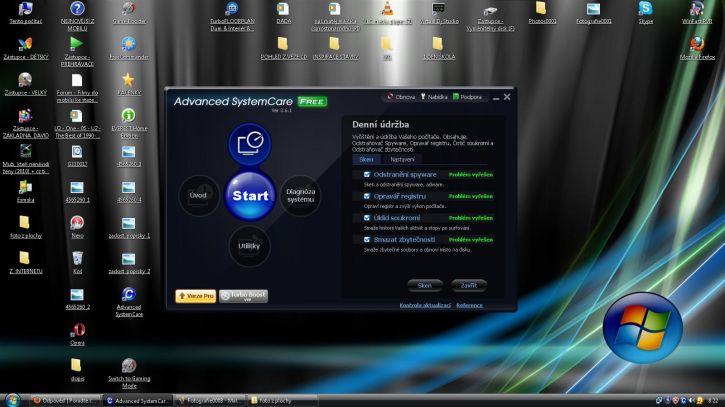
Task: Click the Zavřít button
Action: (x=468, y=286)
